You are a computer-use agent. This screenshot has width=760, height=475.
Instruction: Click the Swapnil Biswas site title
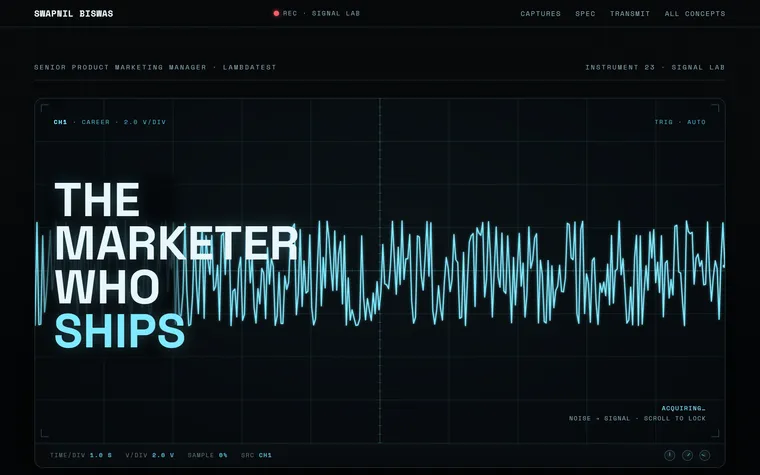click(74, 14)
